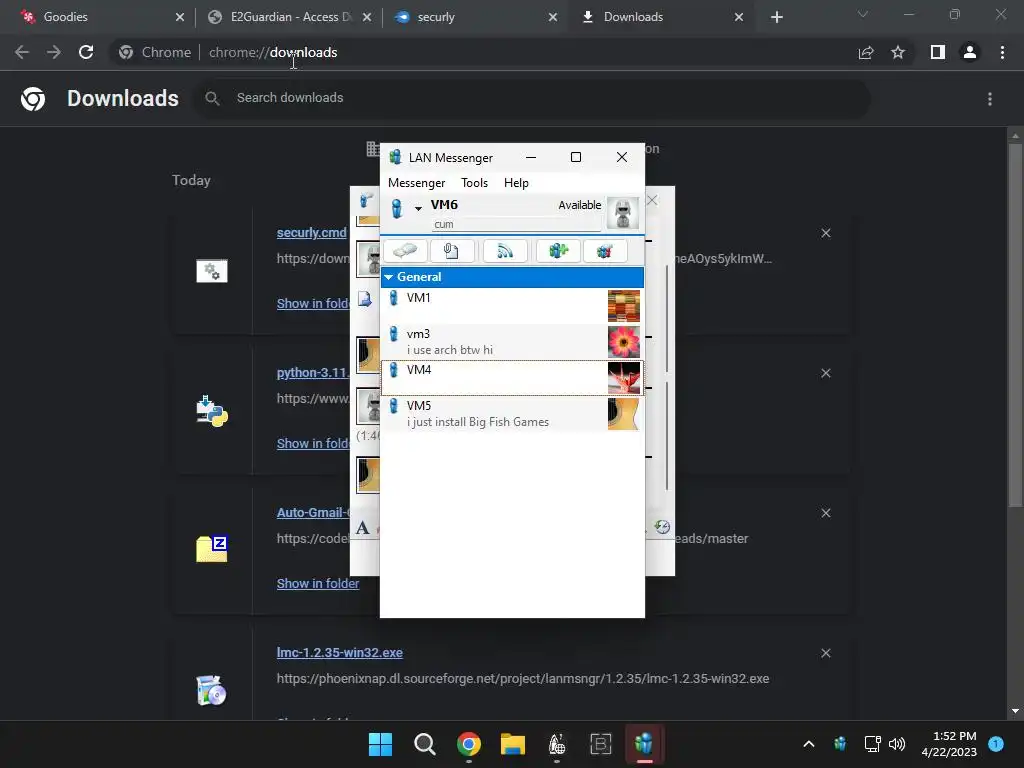
Task: Remove securly.cmd from downloads list
Action: click(x=825, y=233)
